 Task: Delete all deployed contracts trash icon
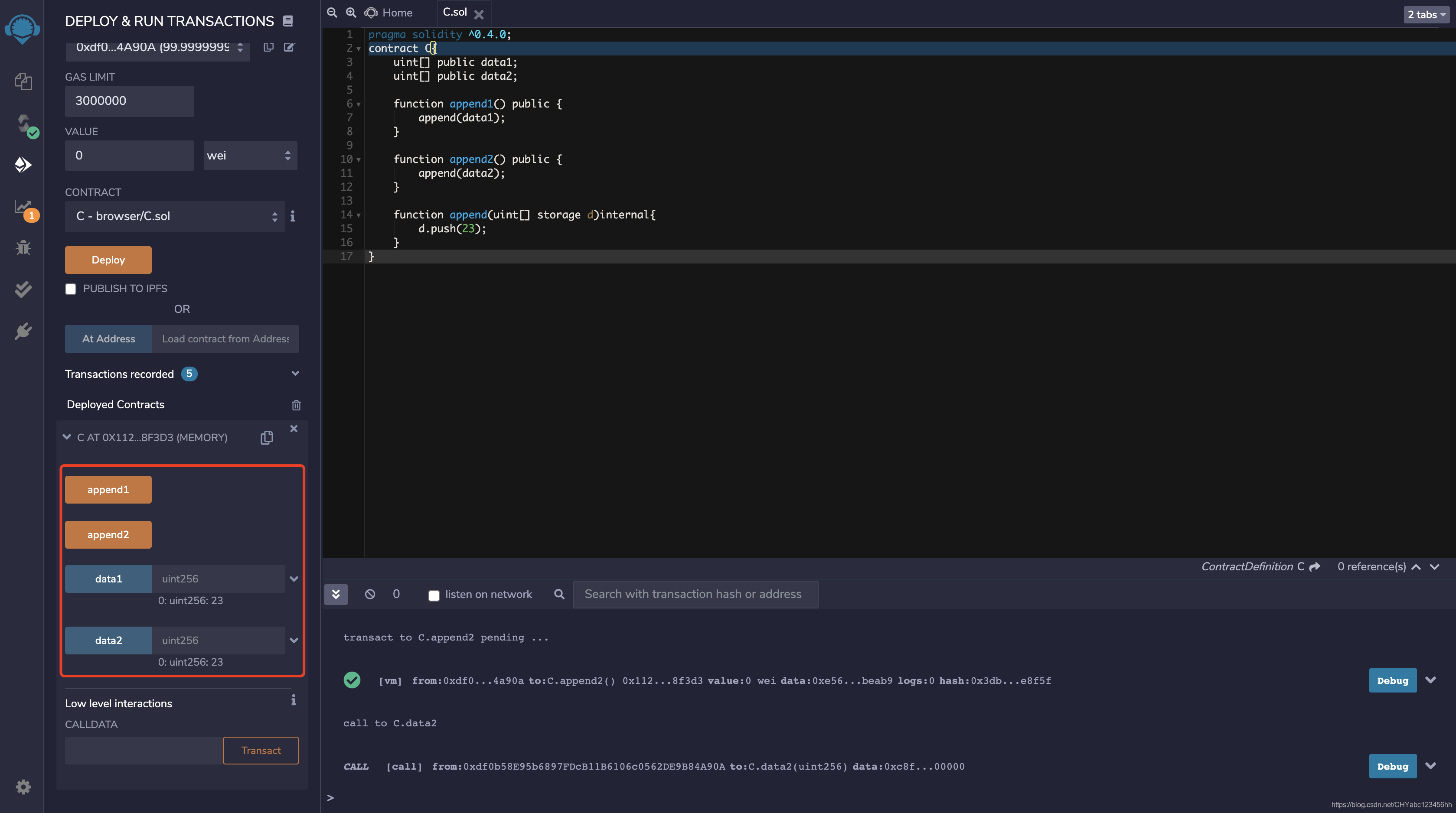[296, 405]
